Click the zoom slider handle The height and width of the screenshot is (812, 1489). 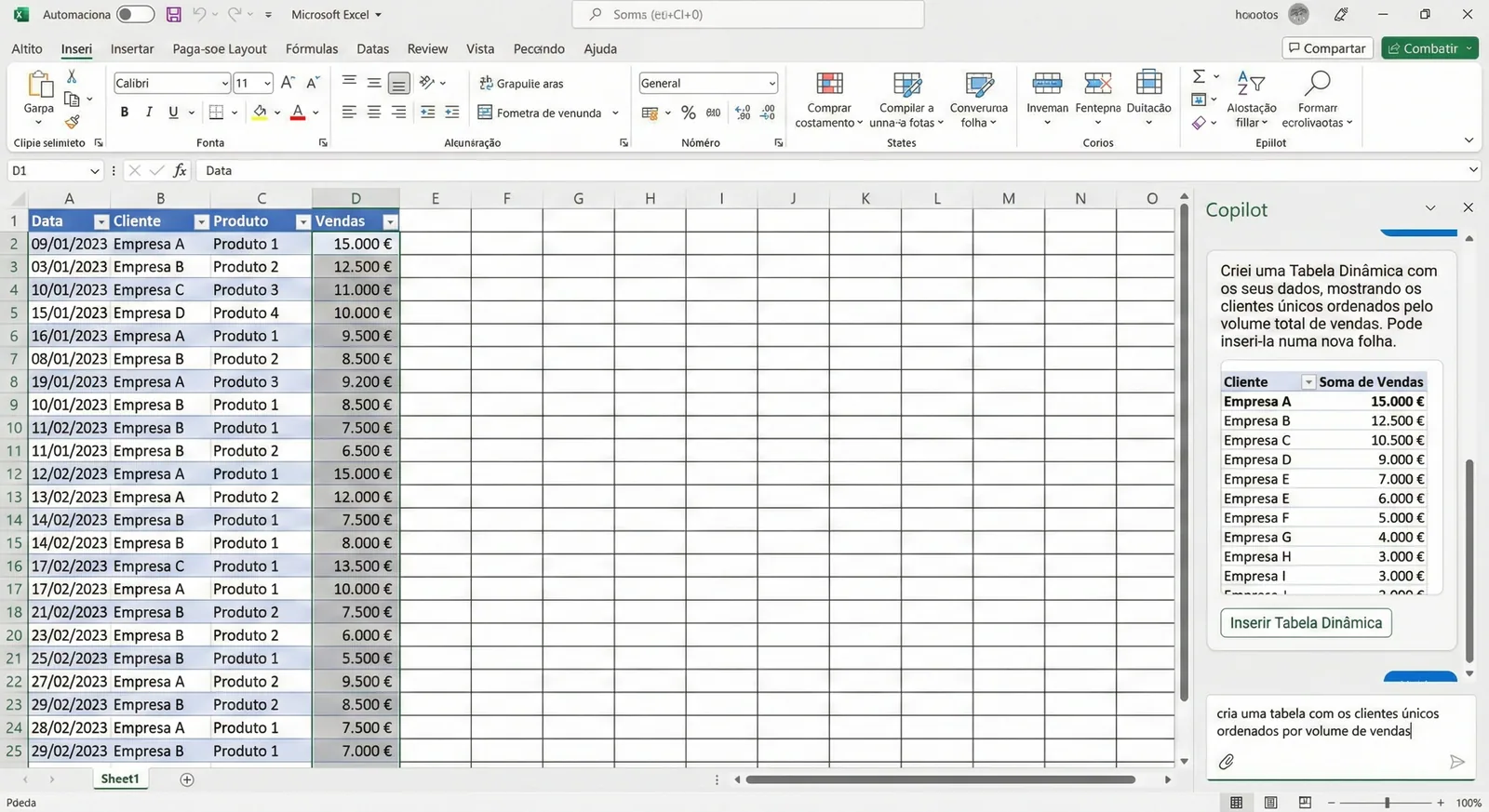click(x=1387, y=803)
